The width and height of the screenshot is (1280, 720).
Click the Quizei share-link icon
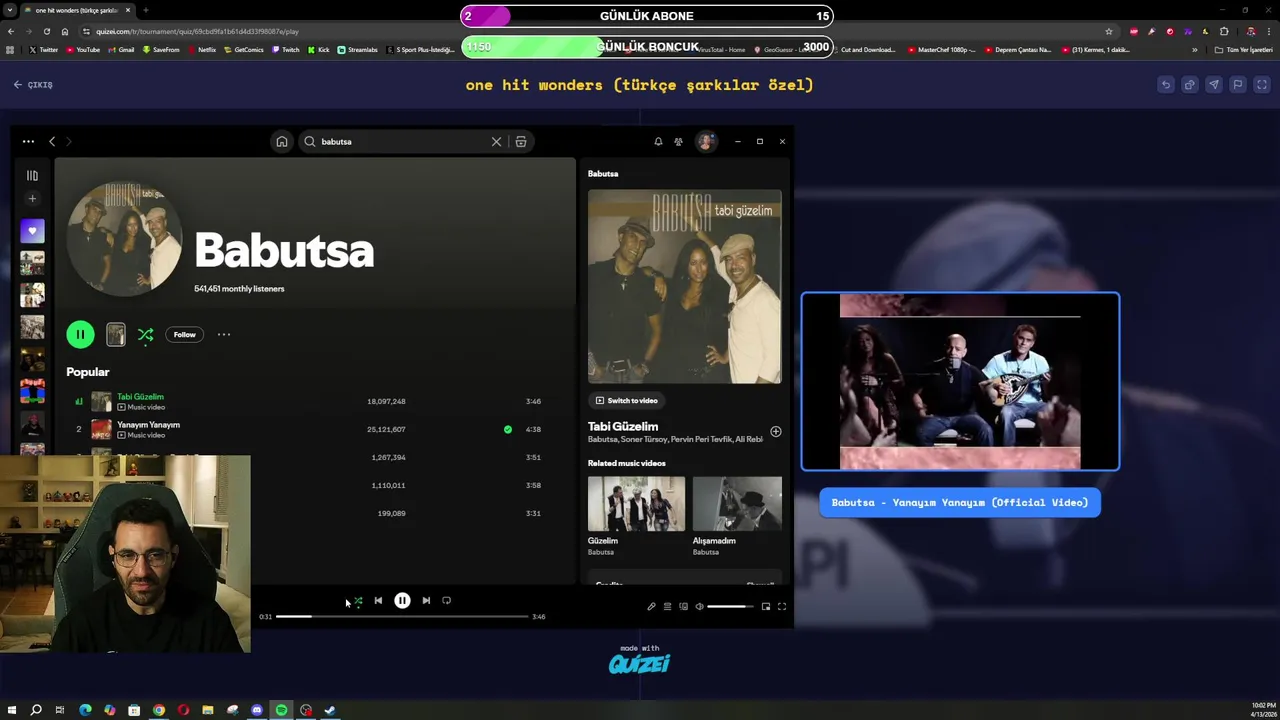pos(1190,85)
